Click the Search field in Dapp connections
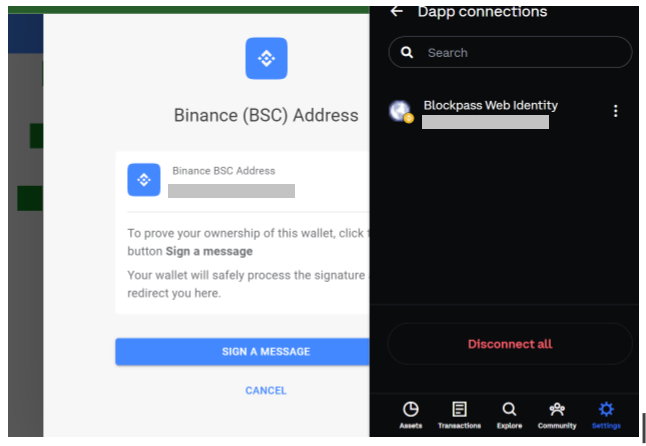The height and width of the screenshot is (446, 646). [x=510, y=52]
